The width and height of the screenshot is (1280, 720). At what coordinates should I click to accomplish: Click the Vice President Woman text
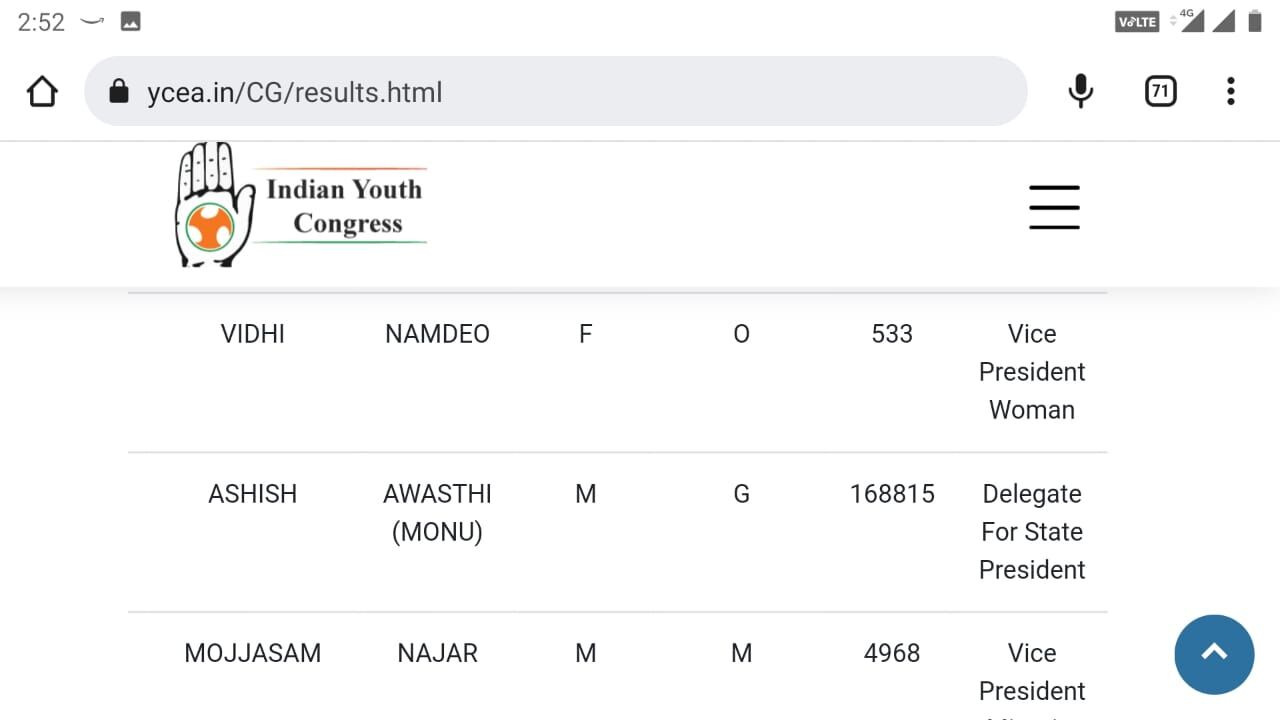tap(1032, 372)
